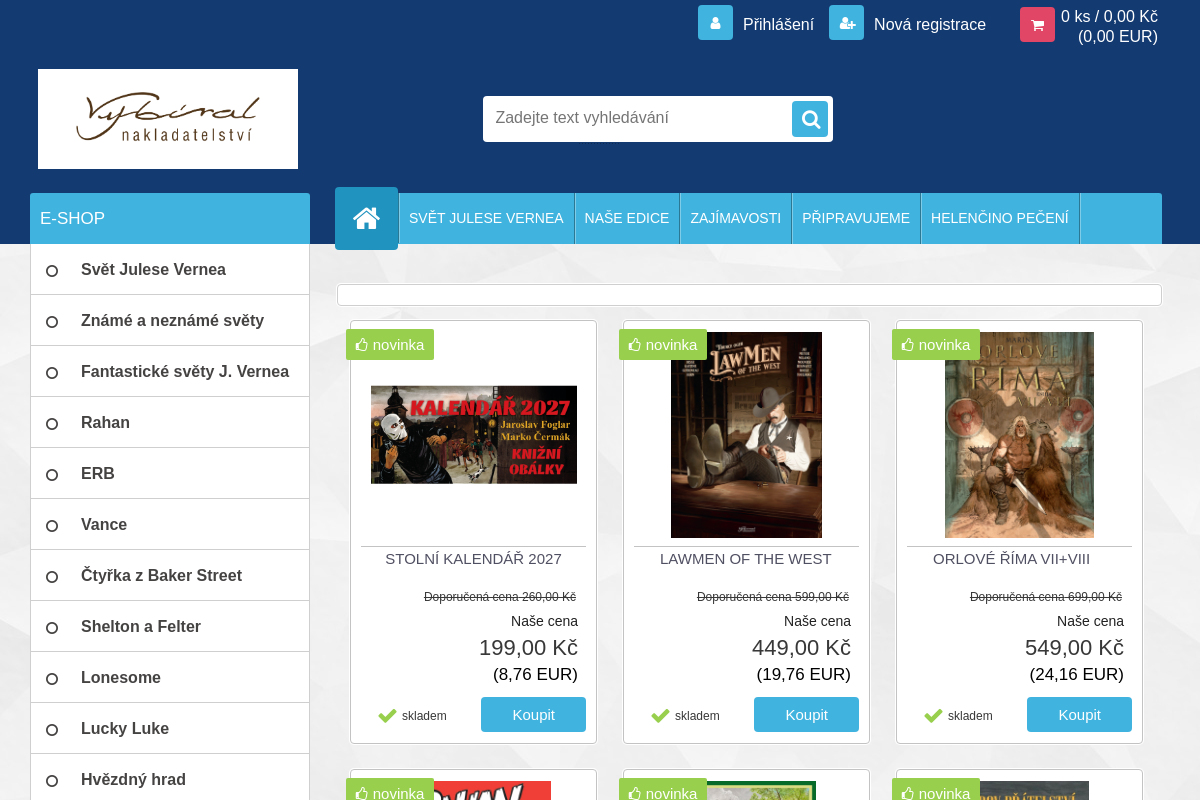Click the bullet icon beside Lucky Luke
The image size is (1200, 800).
click(x=52, y=730)
